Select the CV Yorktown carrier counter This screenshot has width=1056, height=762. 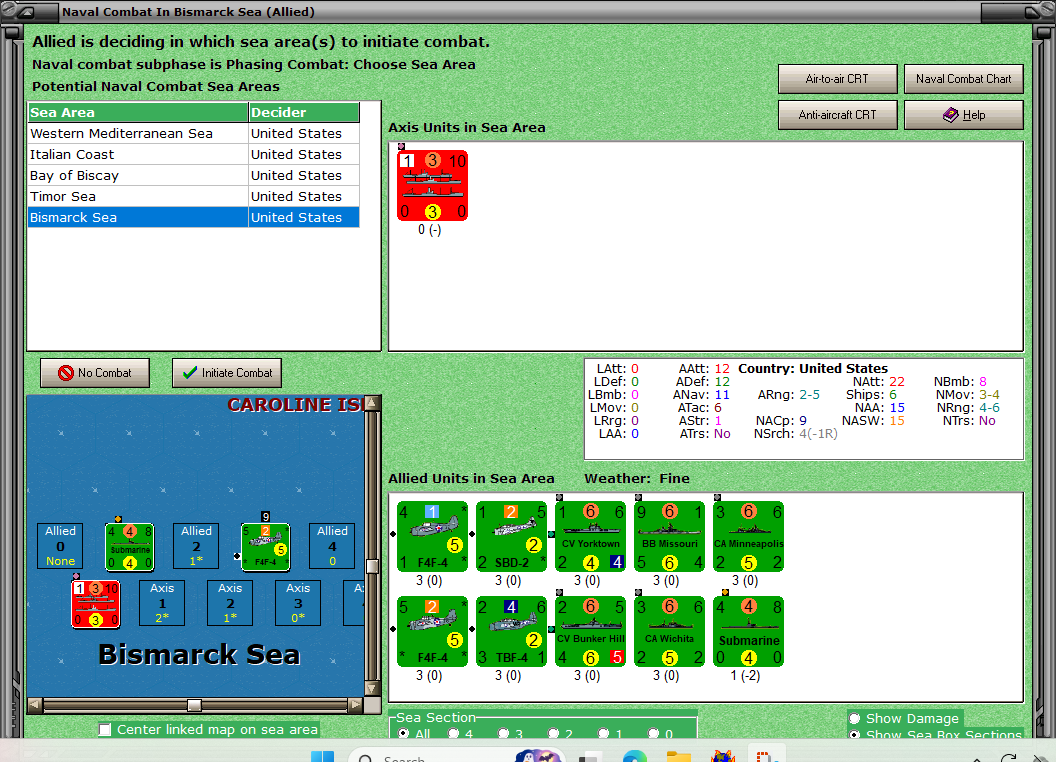(x=590, y=536)
